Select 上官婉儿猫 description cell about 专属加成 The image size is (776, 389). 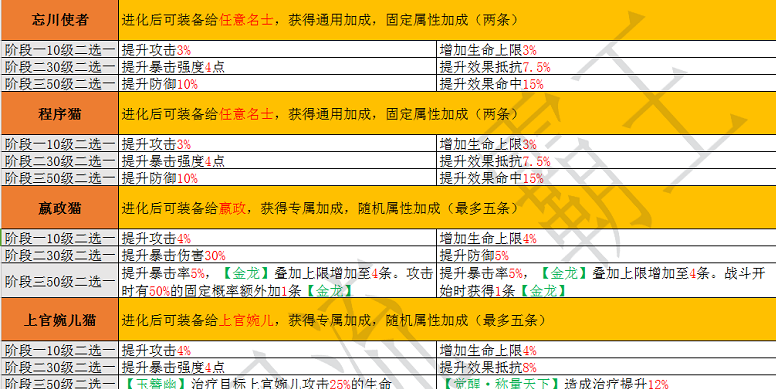pyautogui.click(x=447, y=319)
